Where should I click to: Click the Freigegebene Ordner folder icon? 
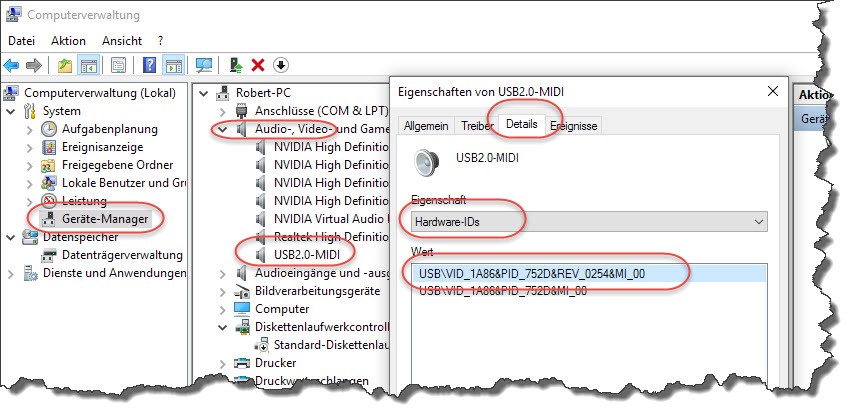pyautogui.click(x=49, y=165)
